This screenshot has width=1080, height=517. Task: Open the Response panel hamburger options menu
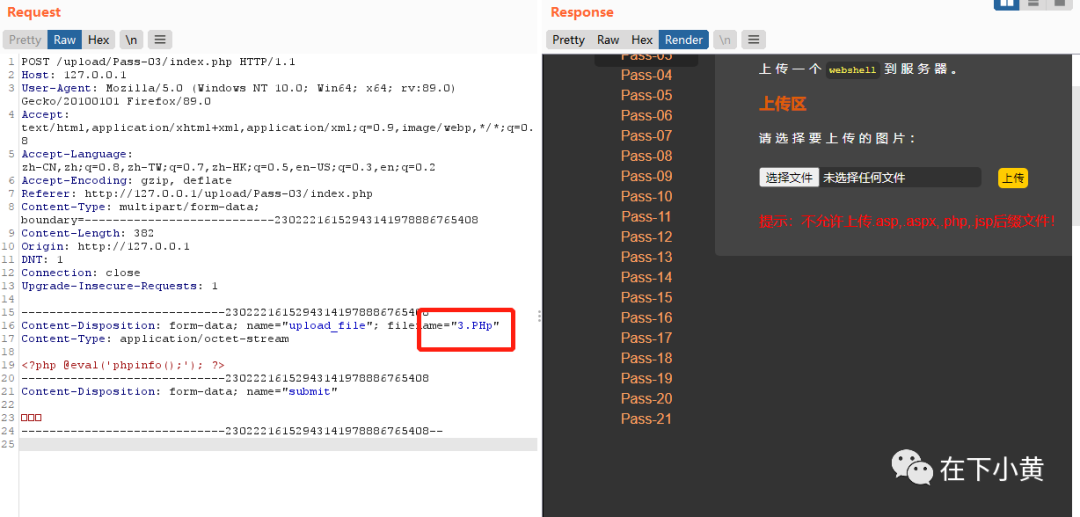[x=754, y=40]
